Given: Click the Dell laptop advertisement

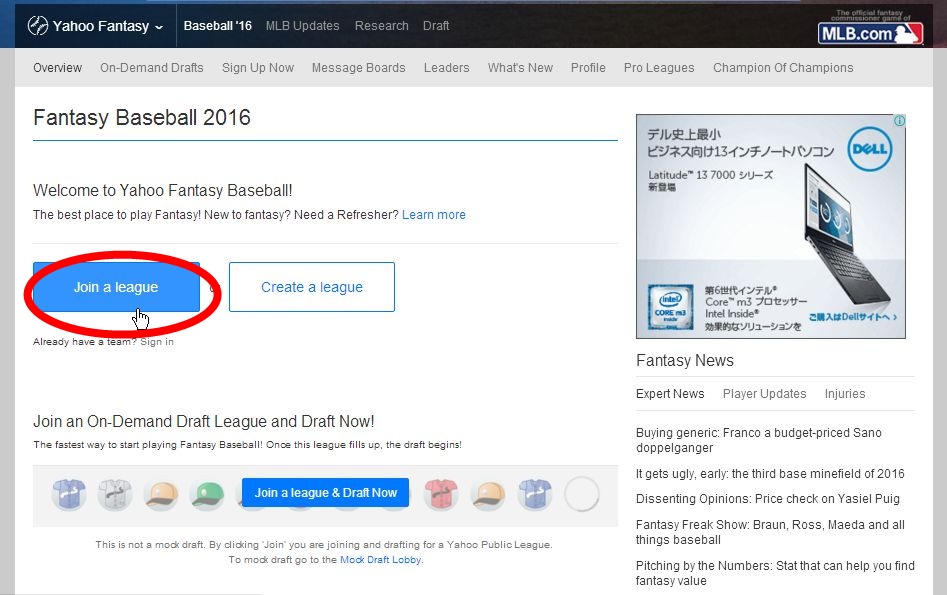Looking at the screenshot, I should pyautogui.click(x=771, y=227).
